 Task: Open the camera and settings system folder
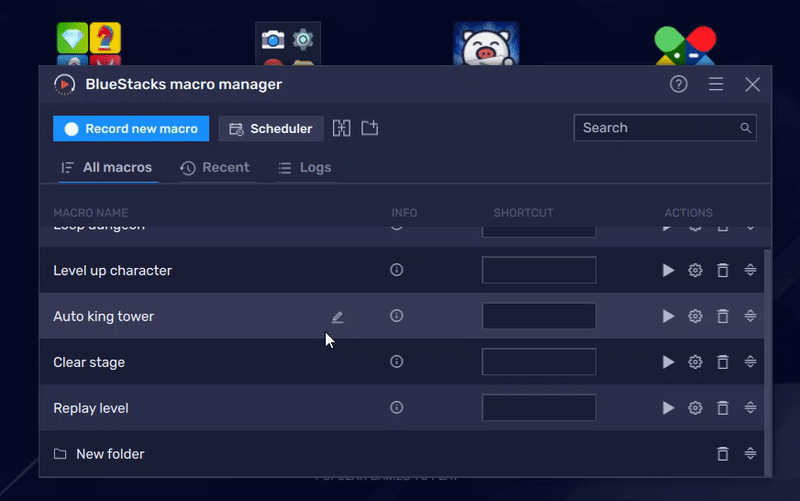click(288, 44)
